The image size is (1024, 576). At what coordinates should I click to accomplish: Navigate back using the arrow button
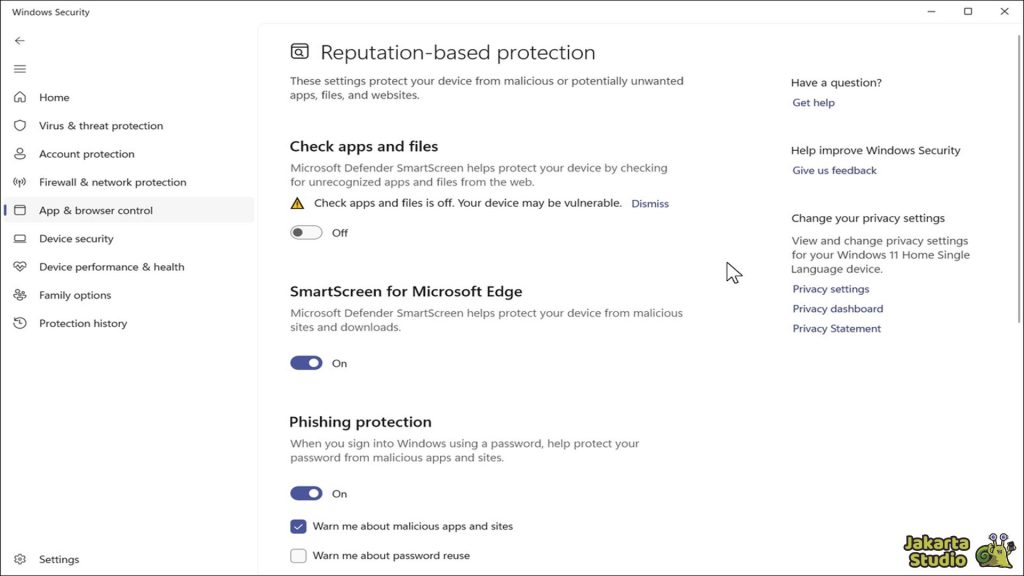click(x=19, y=40)
